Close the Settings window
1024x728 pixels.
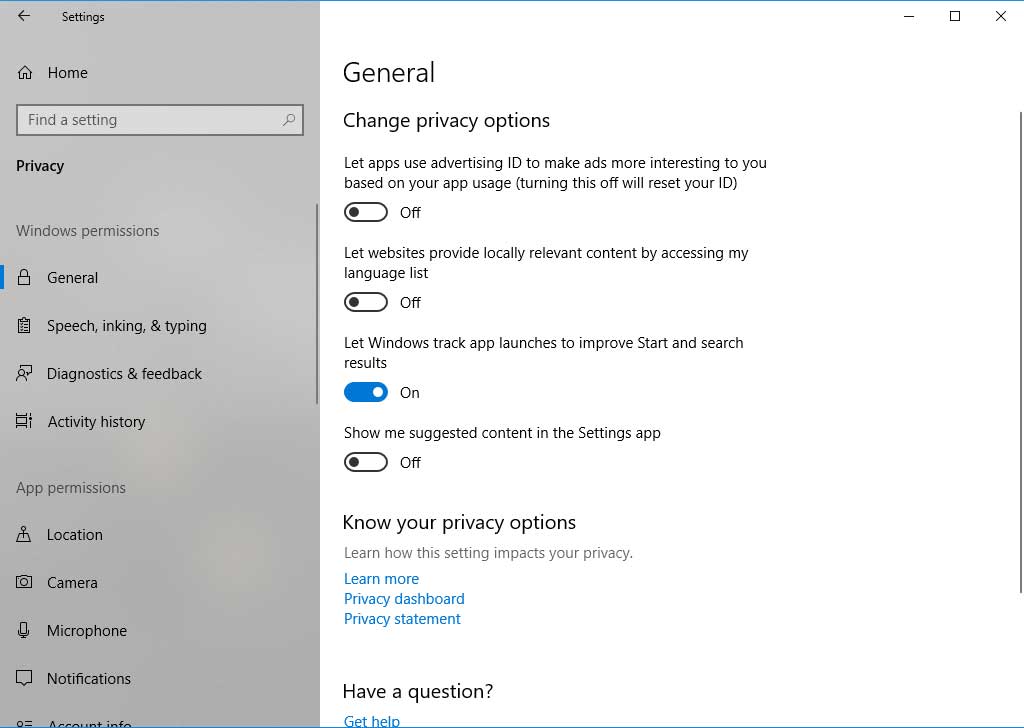1000,16
